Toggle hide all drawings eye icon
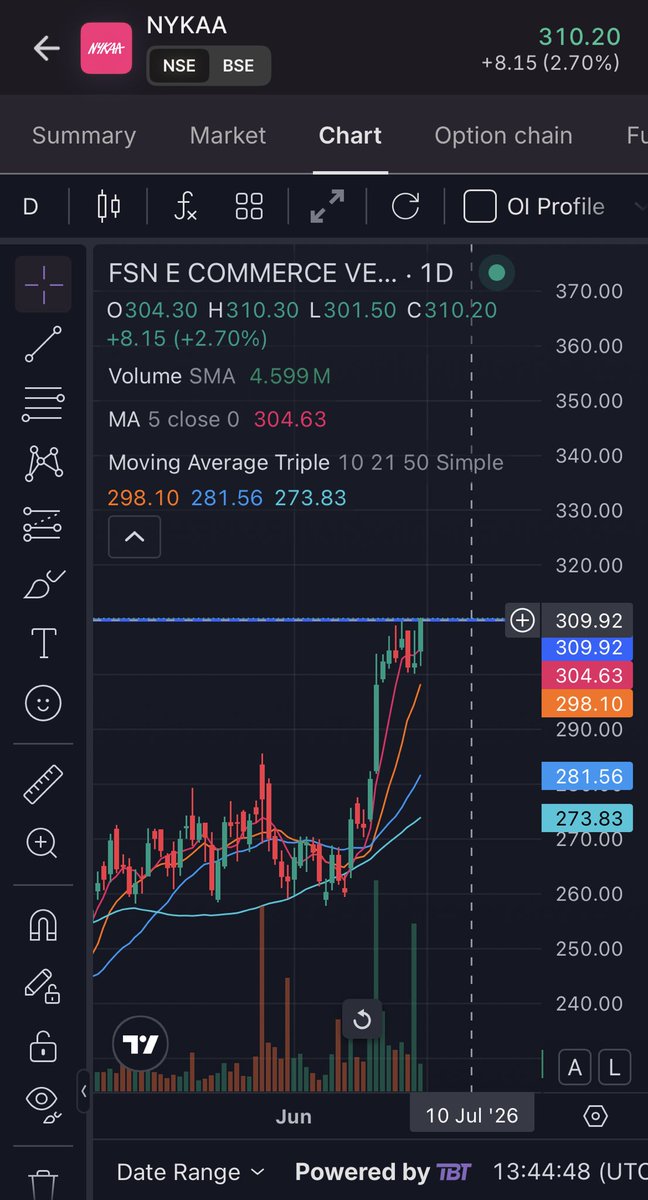 tap(43, 1103)
